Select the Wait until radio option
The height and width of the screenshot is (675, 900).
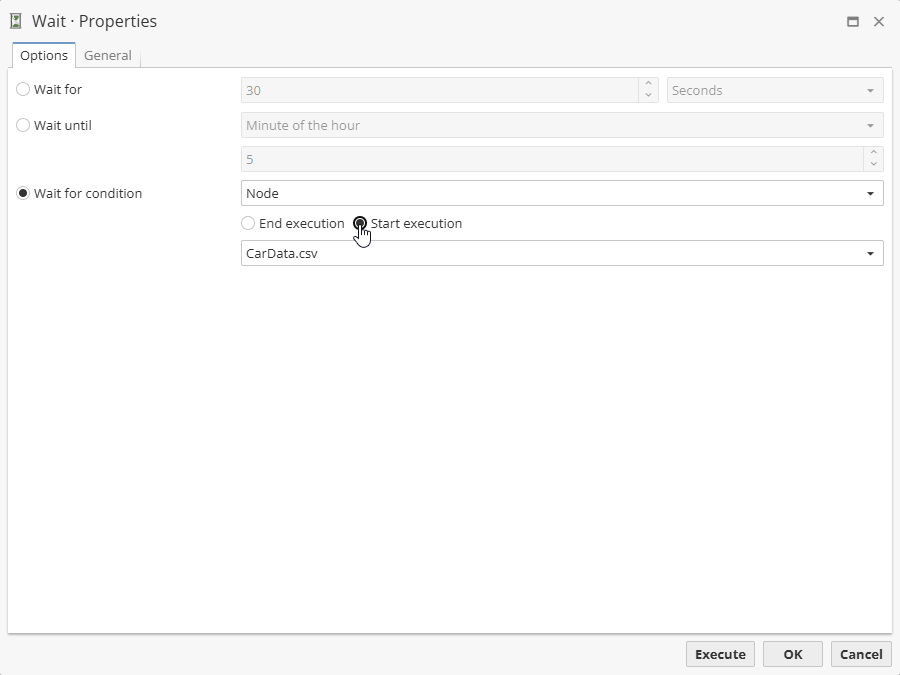(x=24, y=126)
